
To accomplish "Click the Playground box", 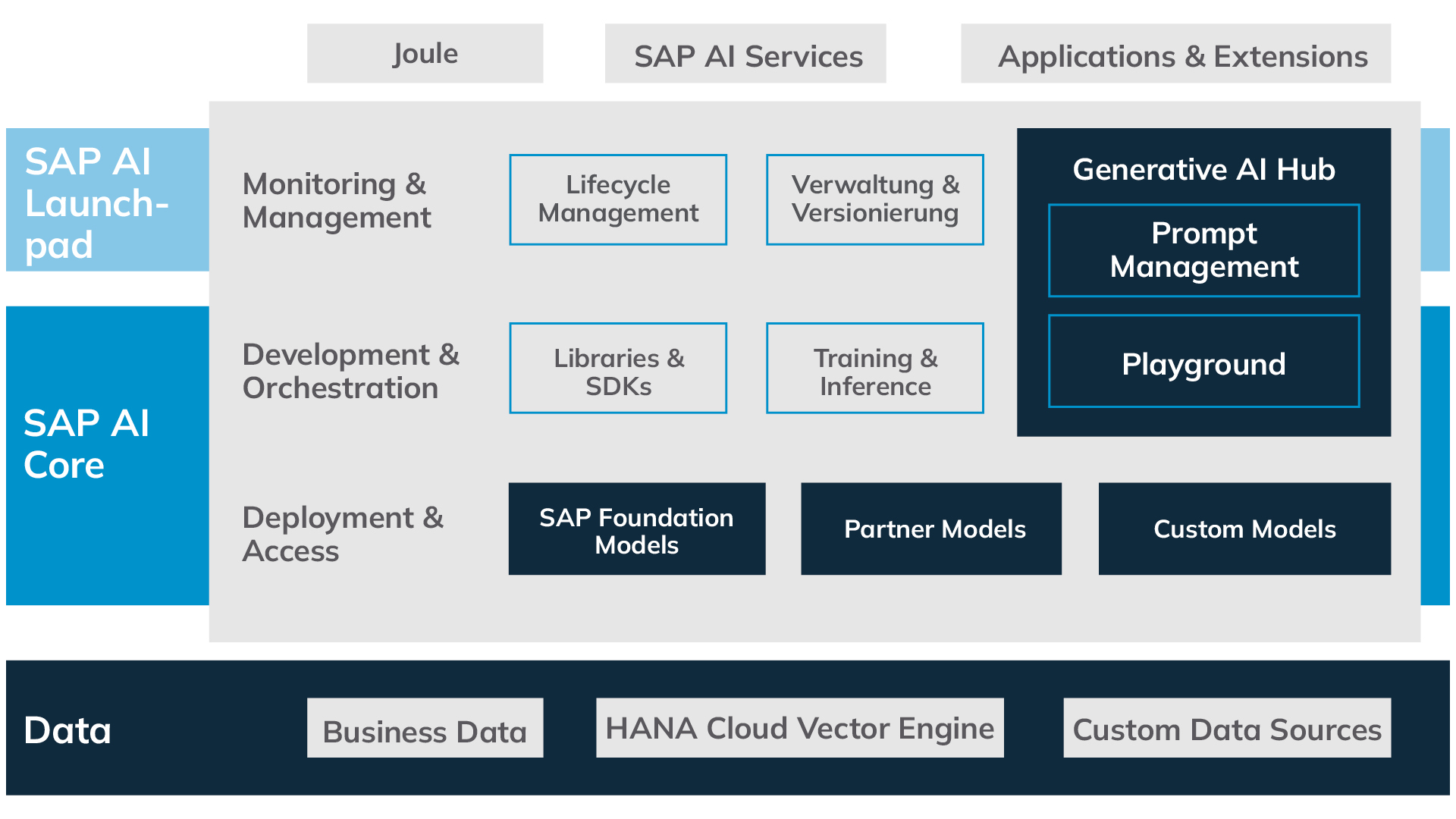I will pyautogui.click(x=1203, y=361).
